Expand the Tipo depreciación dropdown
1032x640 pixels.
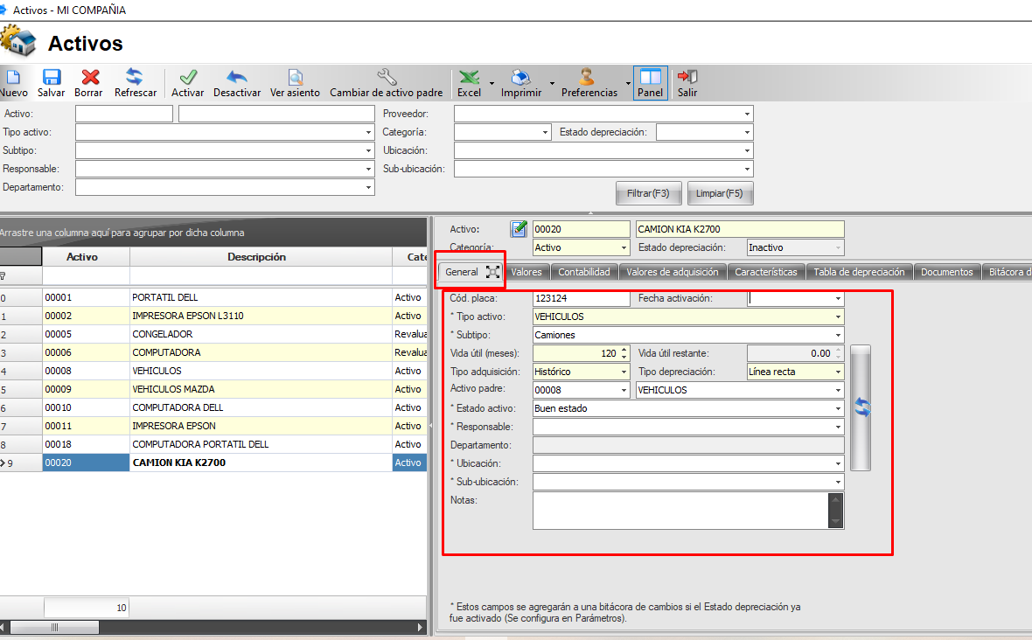837,372
